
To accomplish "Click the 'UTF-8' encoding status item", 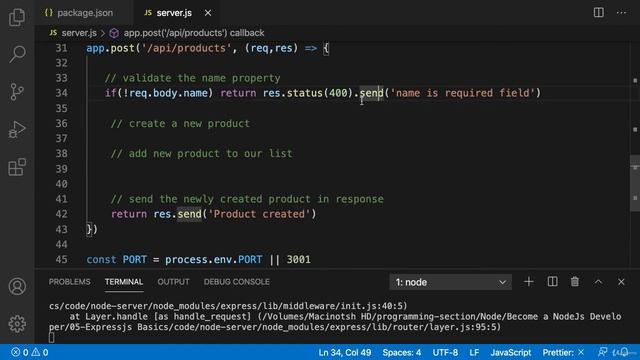I will click(x=445, y=352).
